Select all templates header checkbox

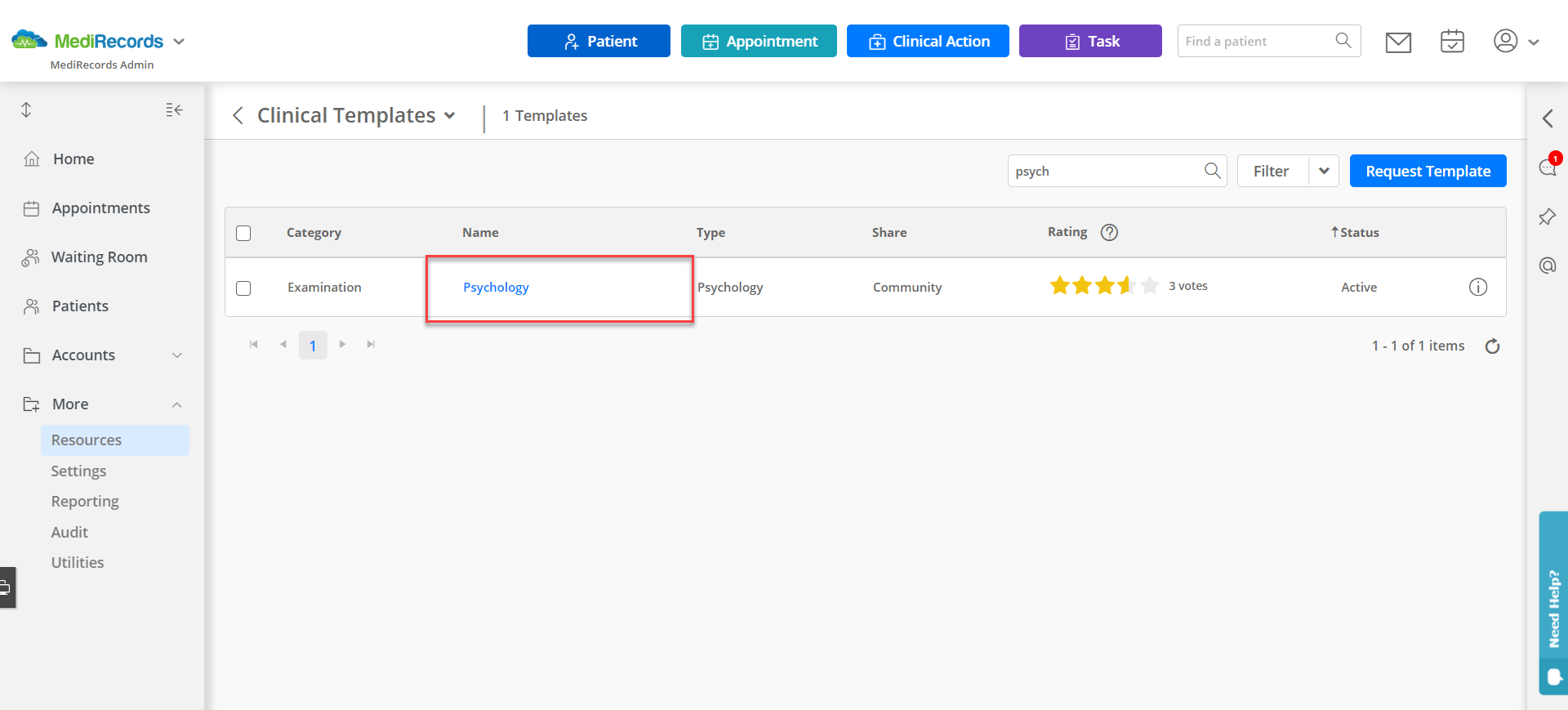point(243,233)
